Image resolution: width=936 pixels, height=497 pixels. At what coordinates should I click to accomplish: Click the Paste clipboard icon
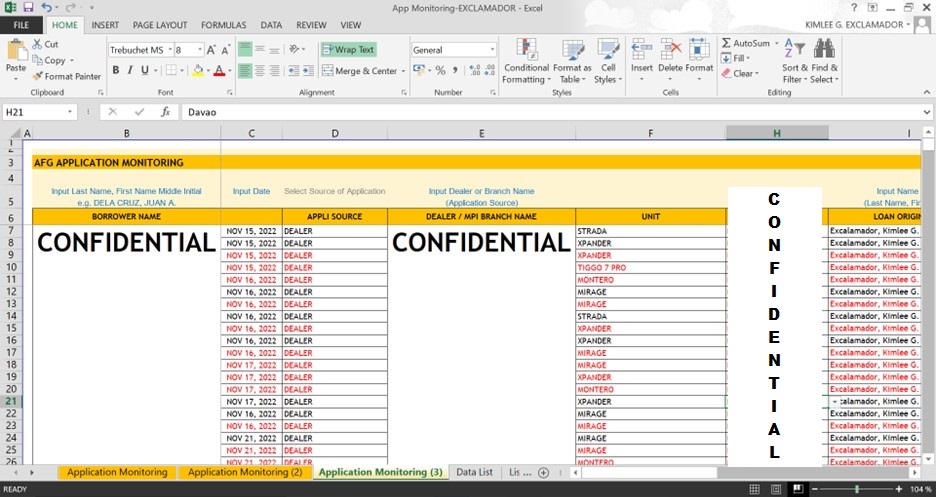16,51
